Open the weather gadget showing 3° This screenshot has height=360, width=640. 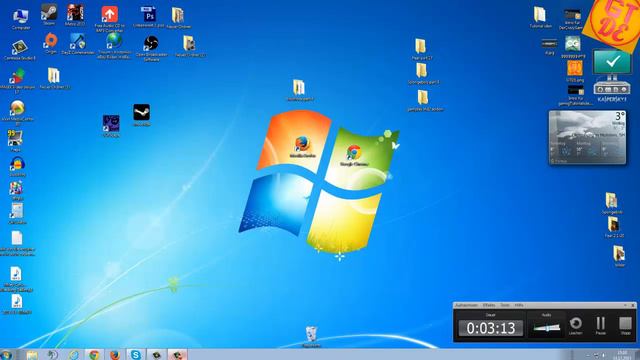coord(587,138)
